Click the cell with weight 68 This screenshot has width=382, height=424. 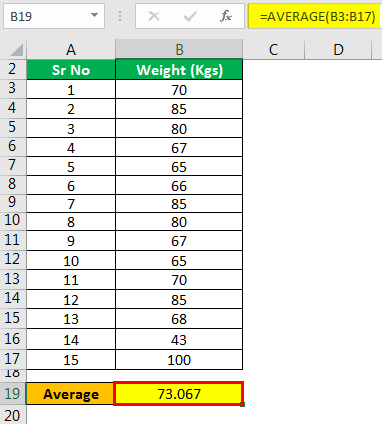pos(179,319)
